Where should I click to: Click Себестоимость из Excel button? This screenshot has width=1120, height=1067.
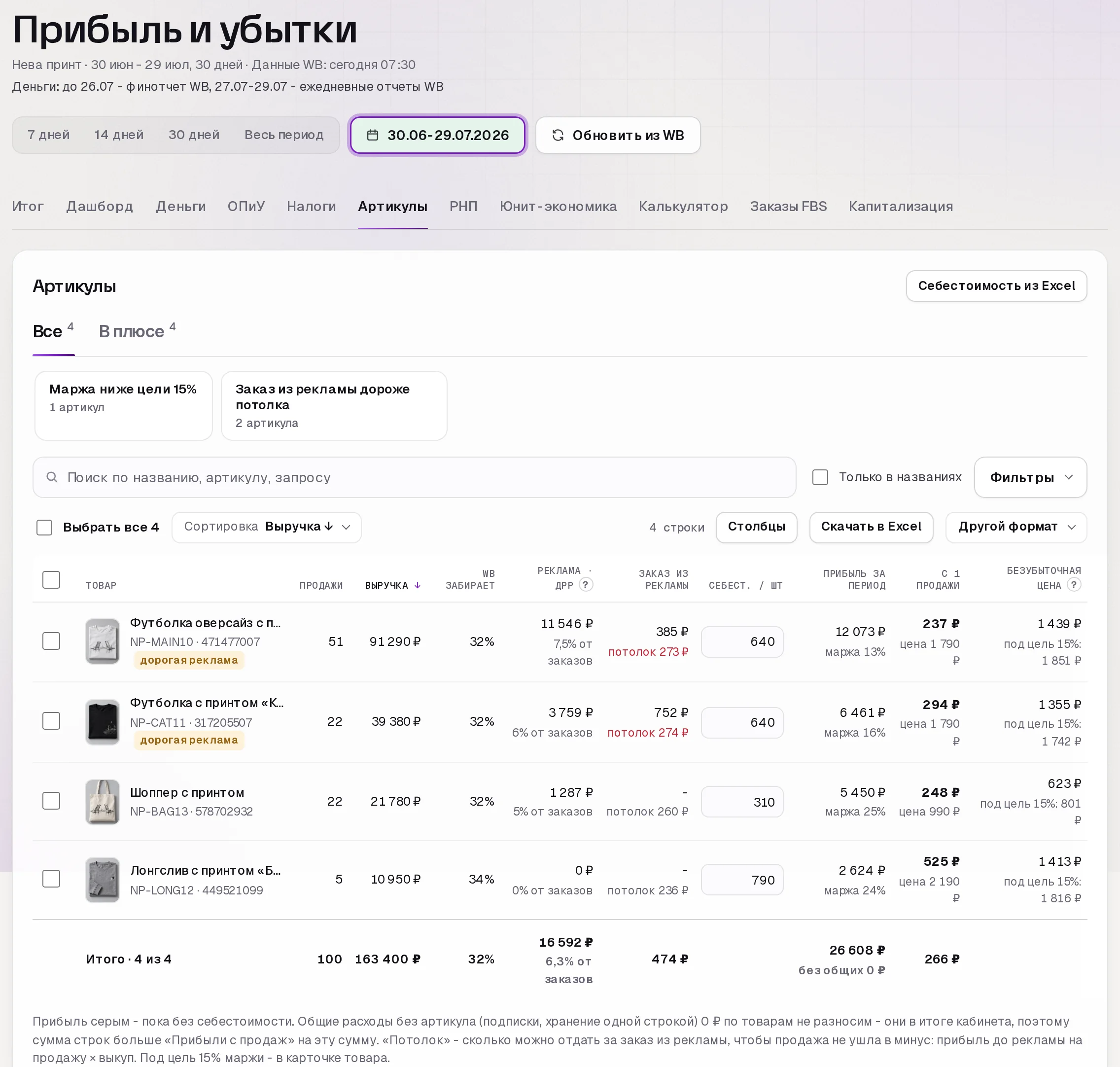pyautogui.click(x=997, y=286)
